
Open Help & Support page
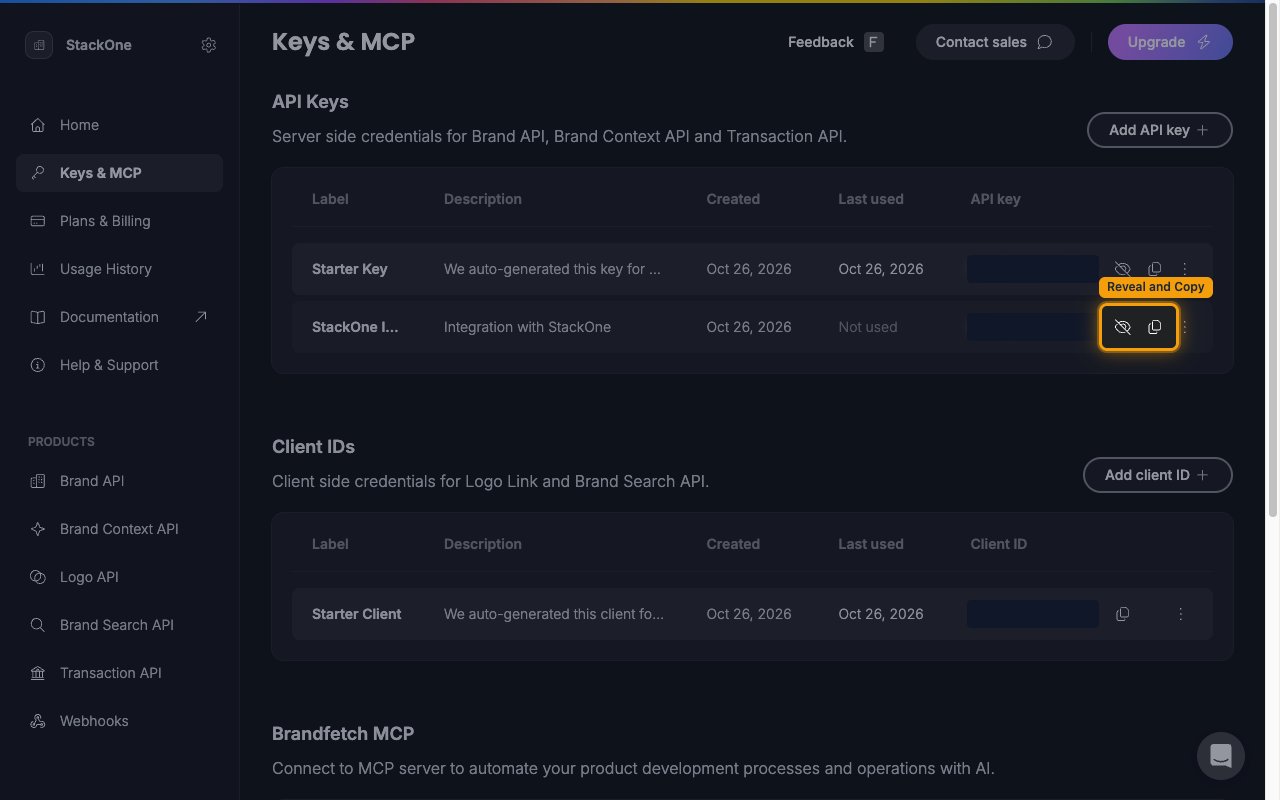tap(119, 365)
